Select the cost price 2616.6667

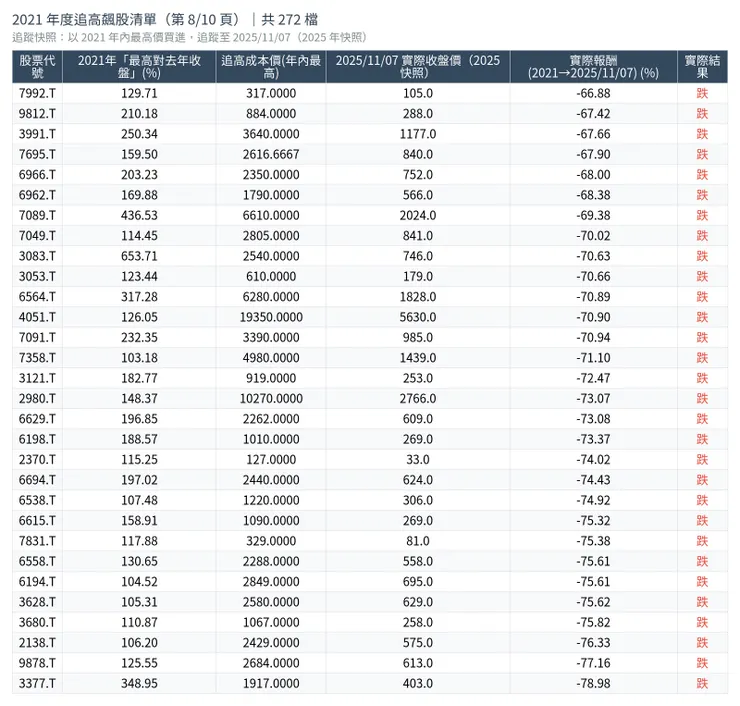271,154
